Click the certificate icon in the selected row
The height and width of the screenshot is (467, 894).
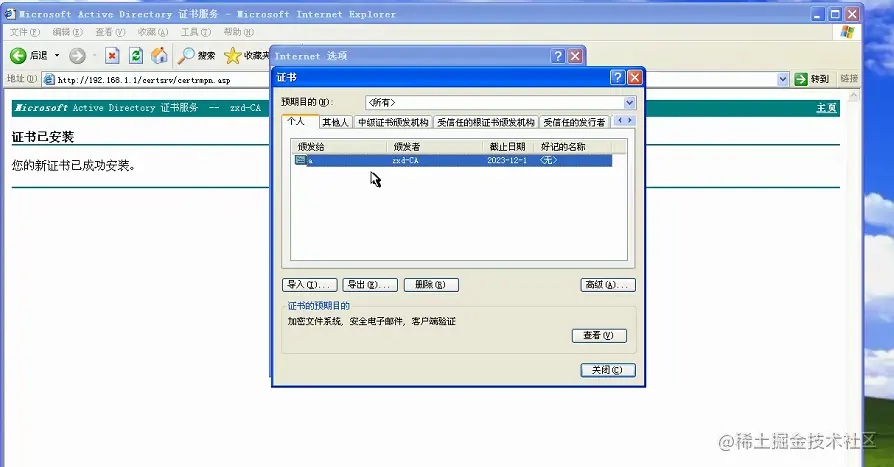(300, 160)
